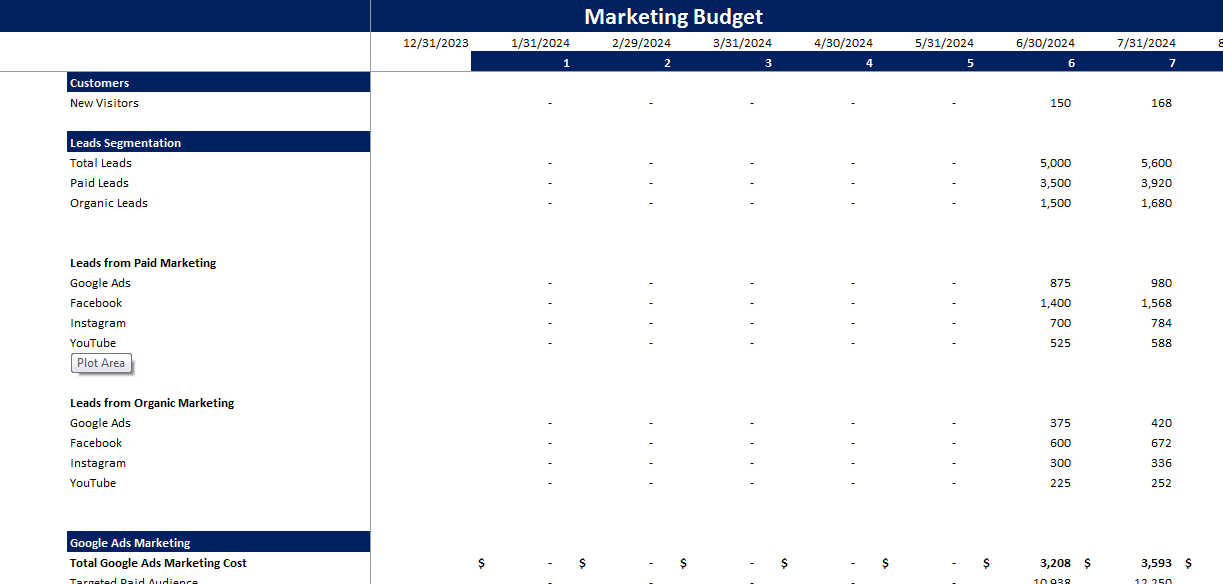Click the Plot Area tooltip element
This screenshot has width=1223, height=584.
(x=100, y=363)
